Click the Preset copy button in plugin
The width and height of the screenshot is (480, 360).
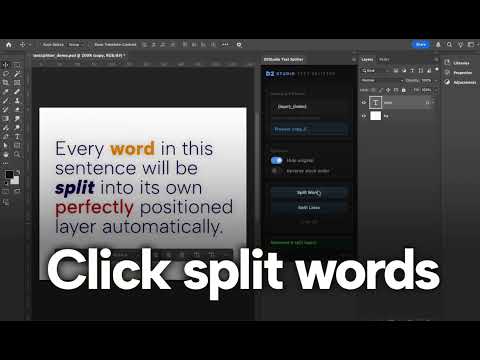[x=310, y=129]
